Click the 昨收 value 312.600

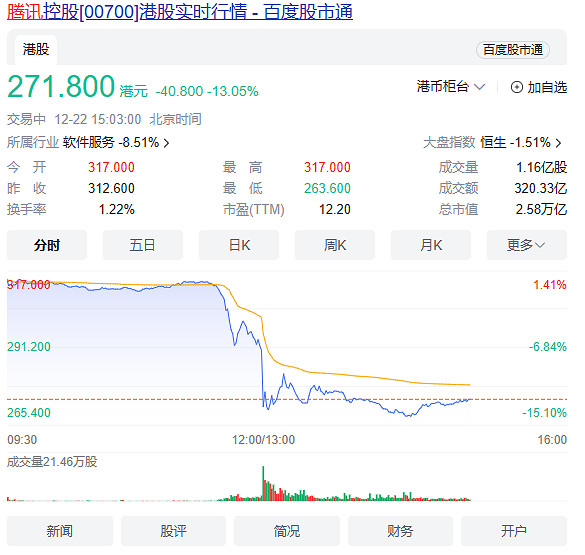[111, 188]
